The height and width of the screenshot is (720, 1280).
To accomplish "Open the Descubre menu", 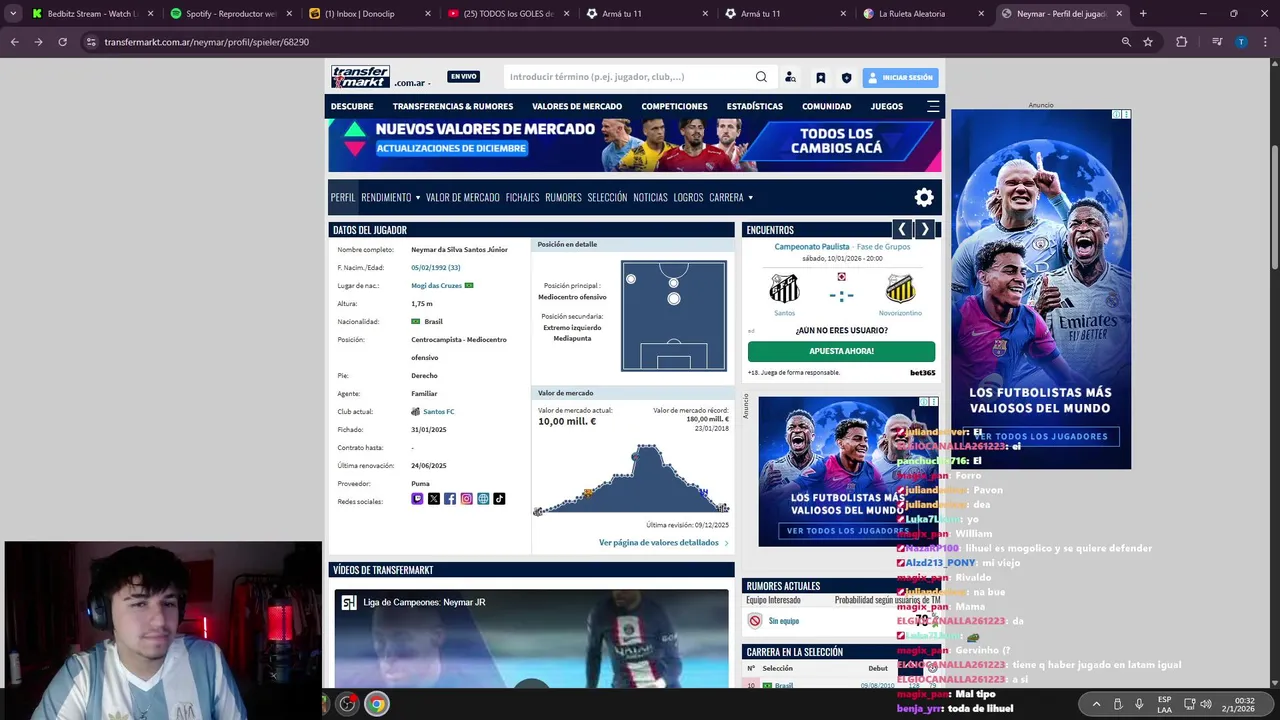I will click(x=352, y=106).
